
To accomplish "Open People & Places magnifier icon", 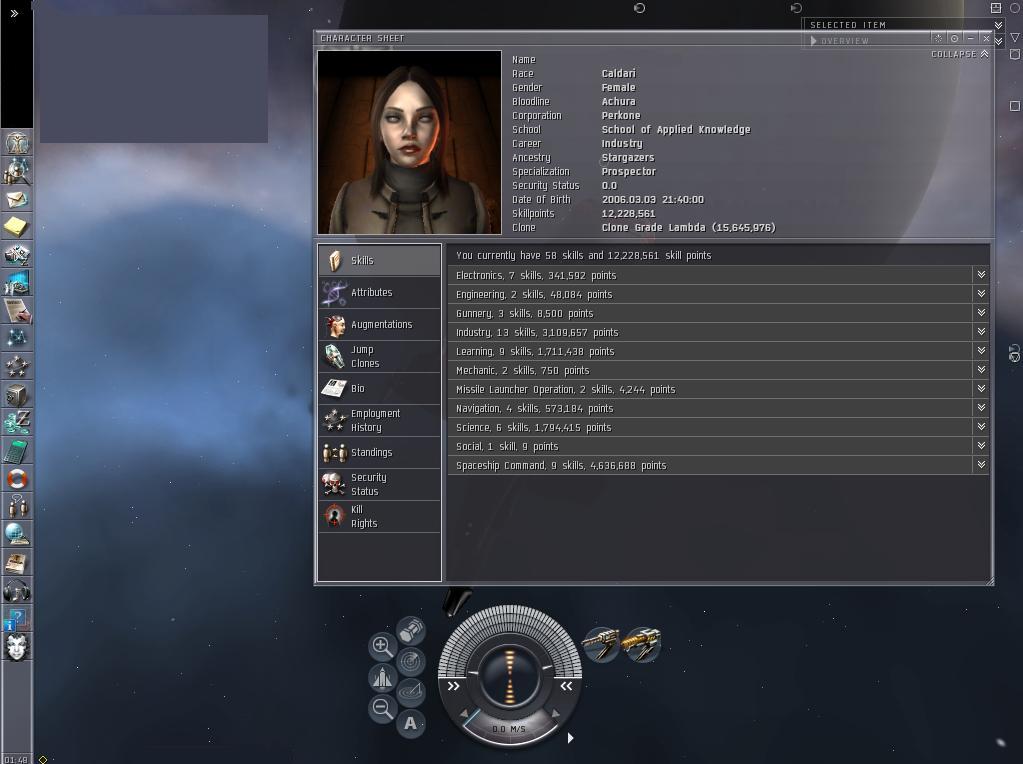I will [17, 171].
